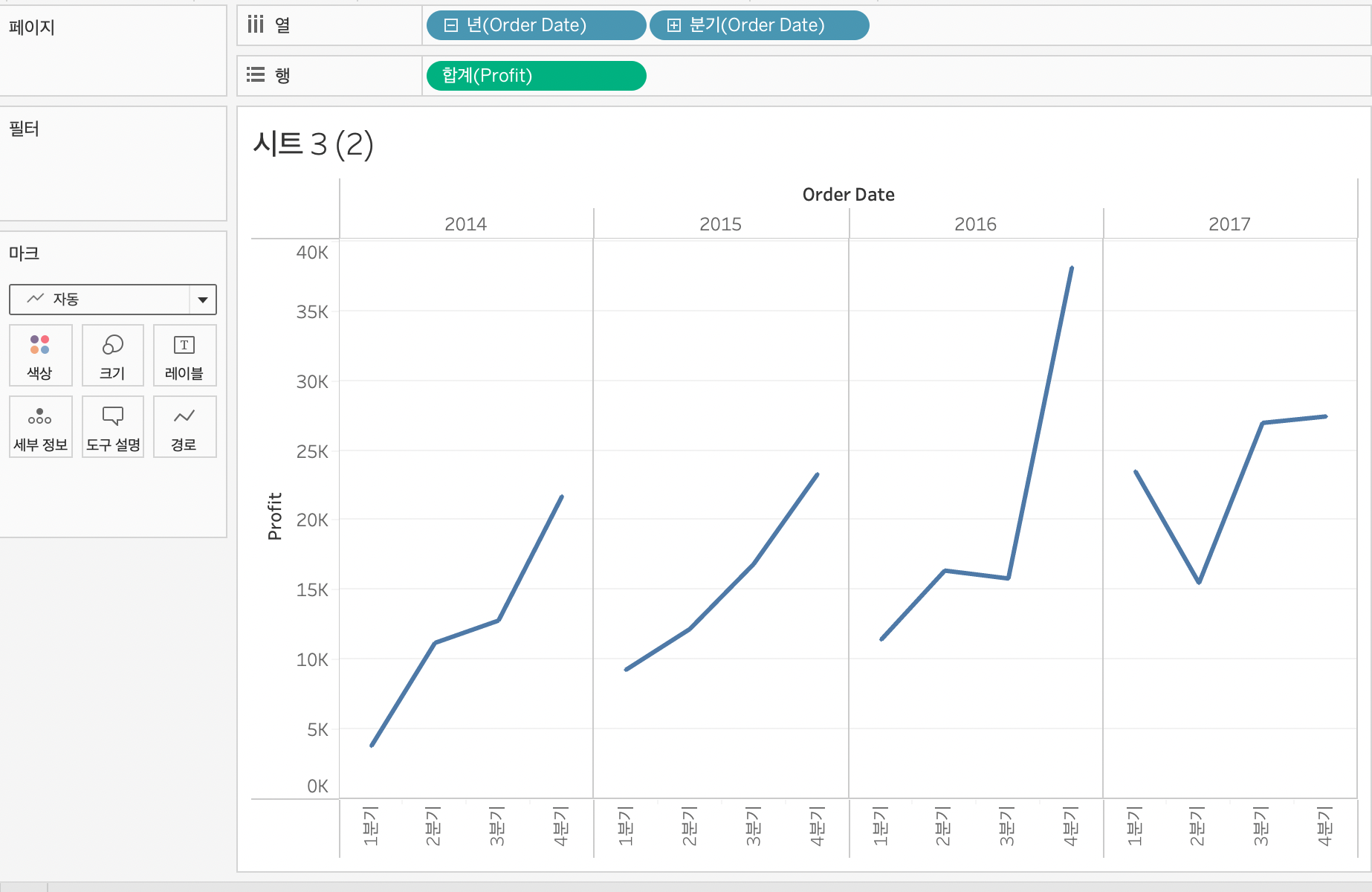This screenshot has width=1372, height=892.
Task: Select the 2015 year column header
Action: pyautogui.click(x=720, y=224)
